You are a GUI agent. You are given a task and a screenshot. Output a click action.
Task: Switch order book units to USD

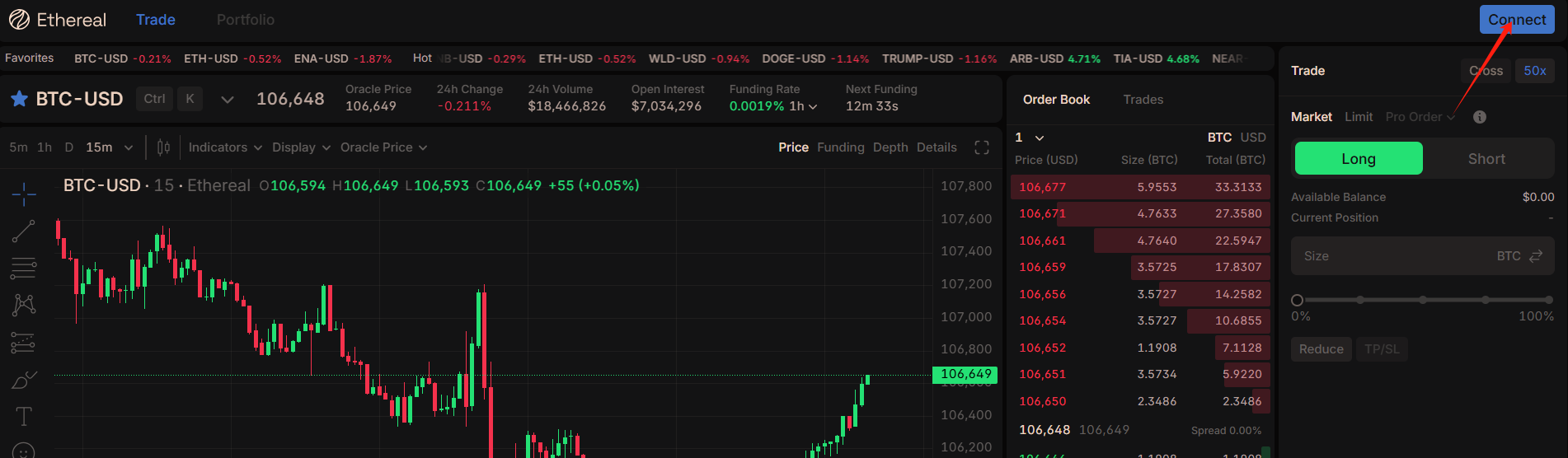[1253, 138]
